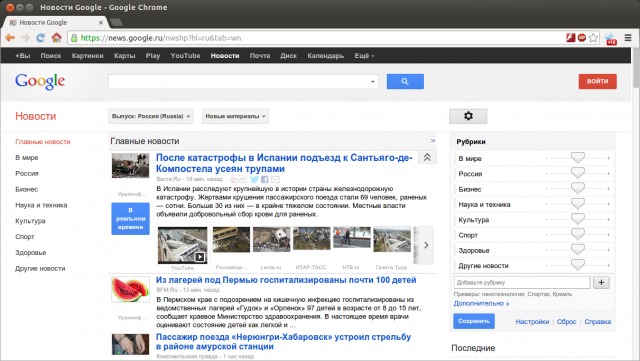Adjust the Бизнес frequency slider
The width and height of the screenshot is (640, 361).
click(578, 188)
